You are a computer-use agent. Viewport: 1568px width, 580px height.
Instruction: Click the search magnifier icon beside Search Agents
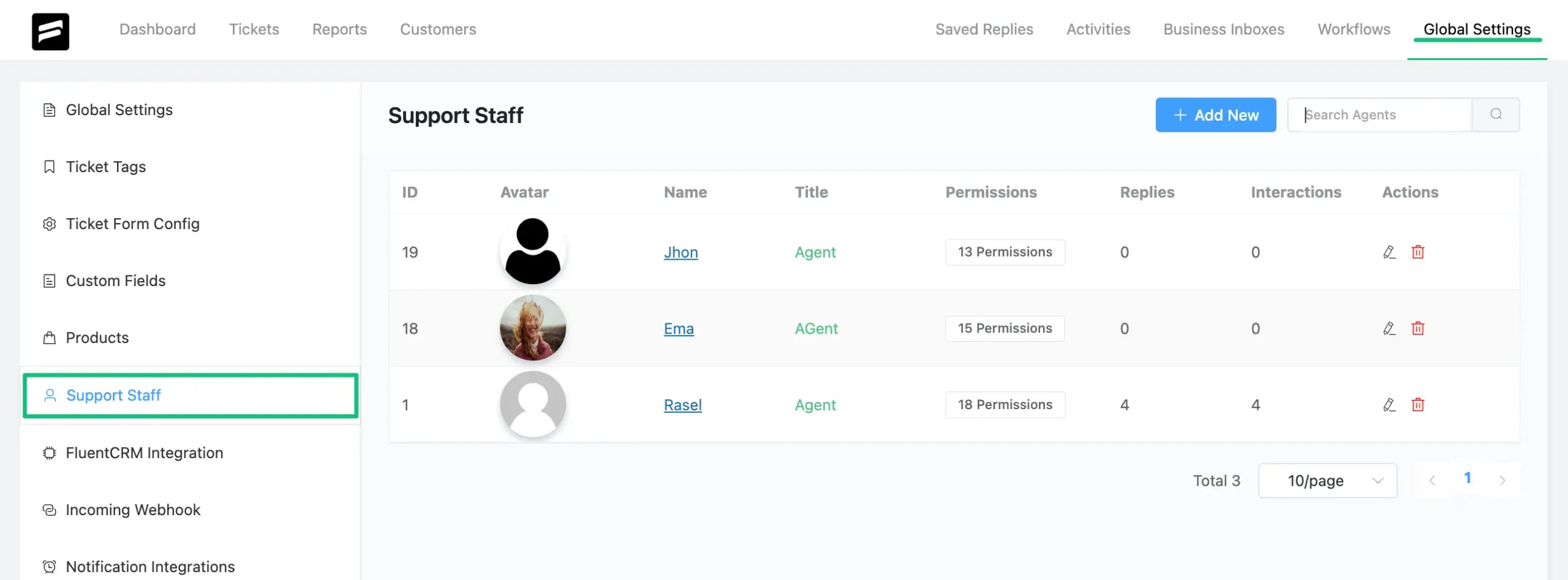point(1496,115)
